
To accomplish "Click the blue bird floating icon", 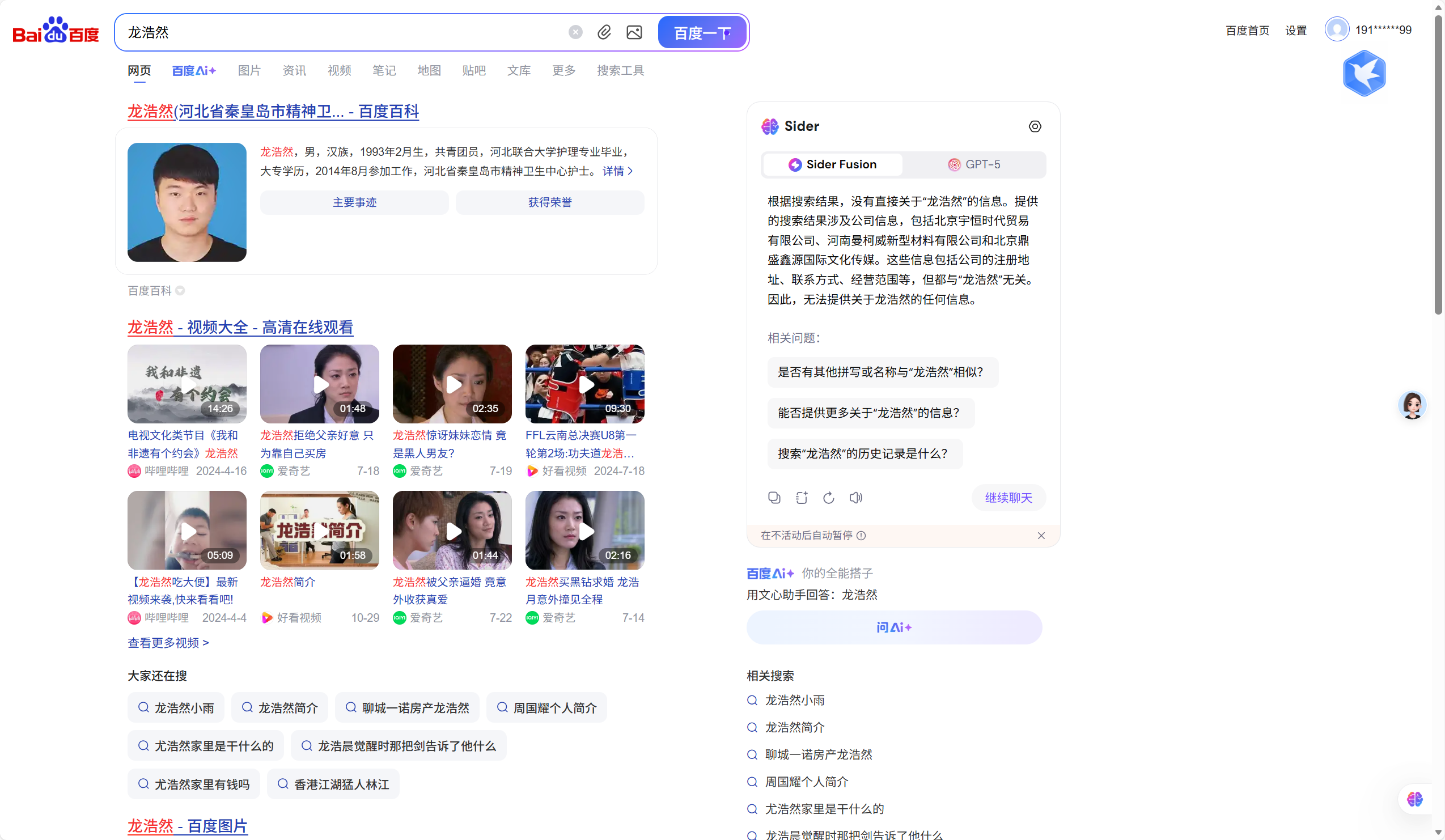I will coord(1364,73).
